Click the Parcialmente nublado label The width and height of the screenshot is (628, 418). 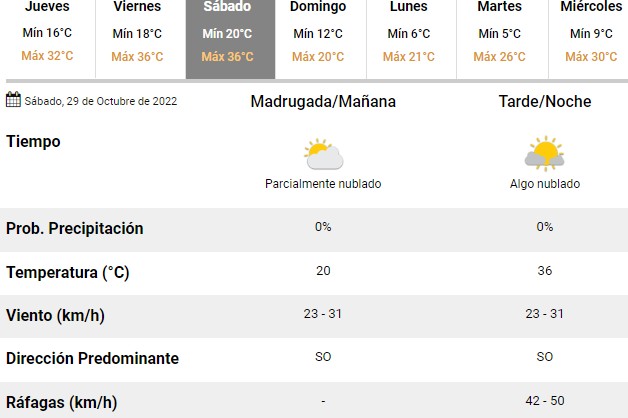tap(323, 184)
